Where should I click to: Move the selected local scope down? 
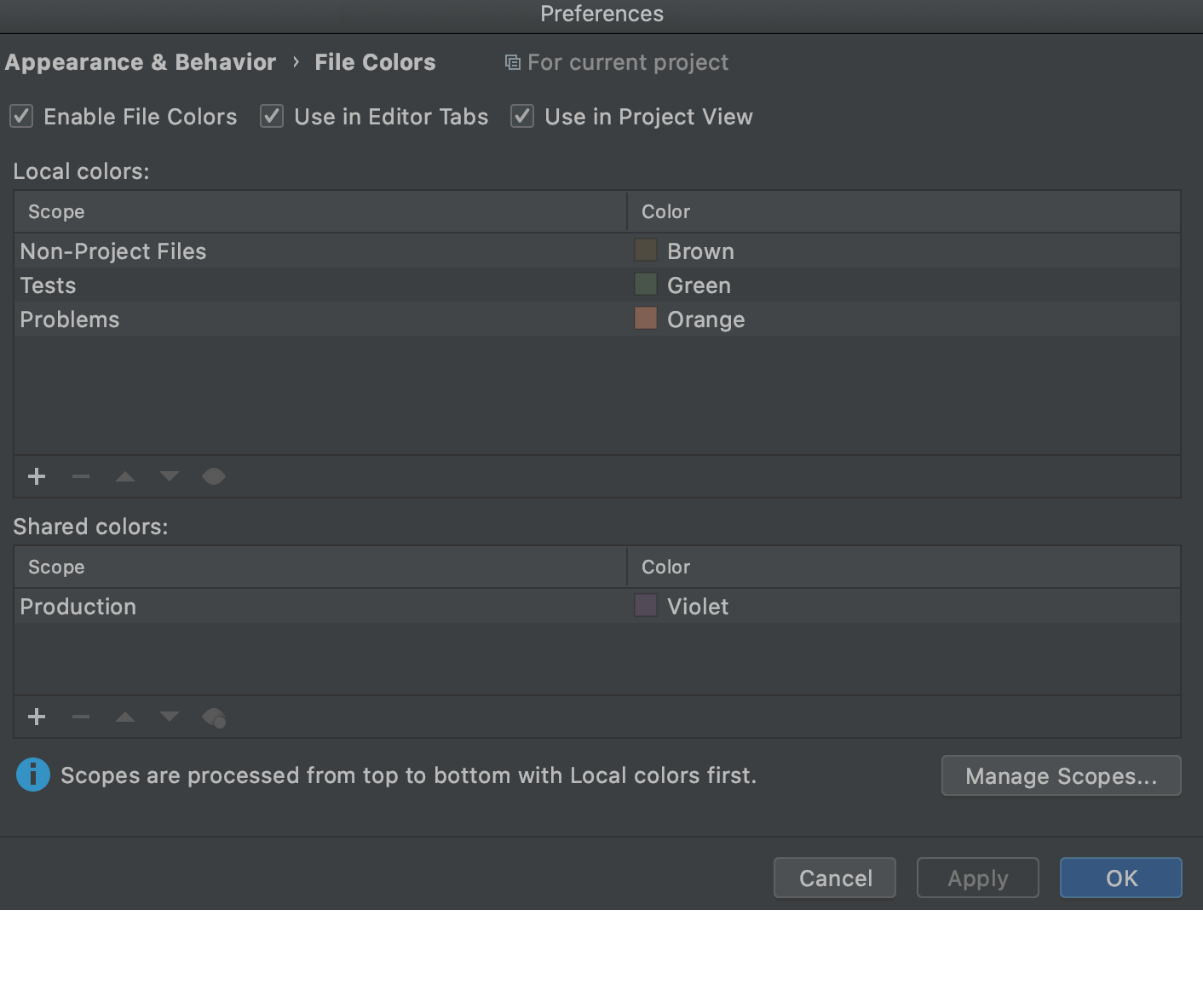pyautogui.click(x=170, y=476)
